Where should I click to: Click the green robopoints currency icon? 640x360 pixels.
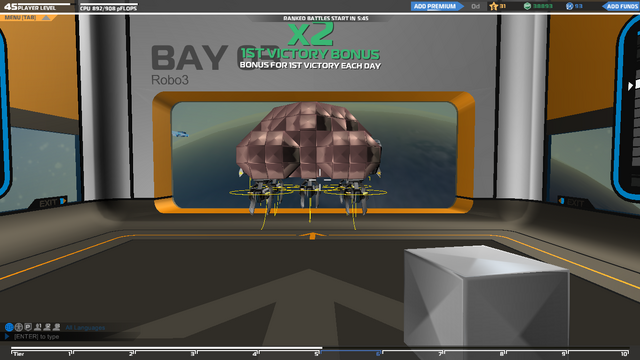point(527,6)
